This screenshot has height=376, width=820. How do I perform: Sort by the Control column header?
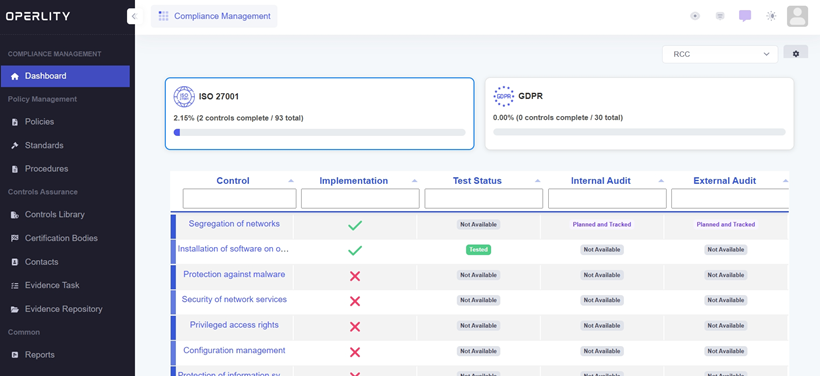click(x=233, y=181)
